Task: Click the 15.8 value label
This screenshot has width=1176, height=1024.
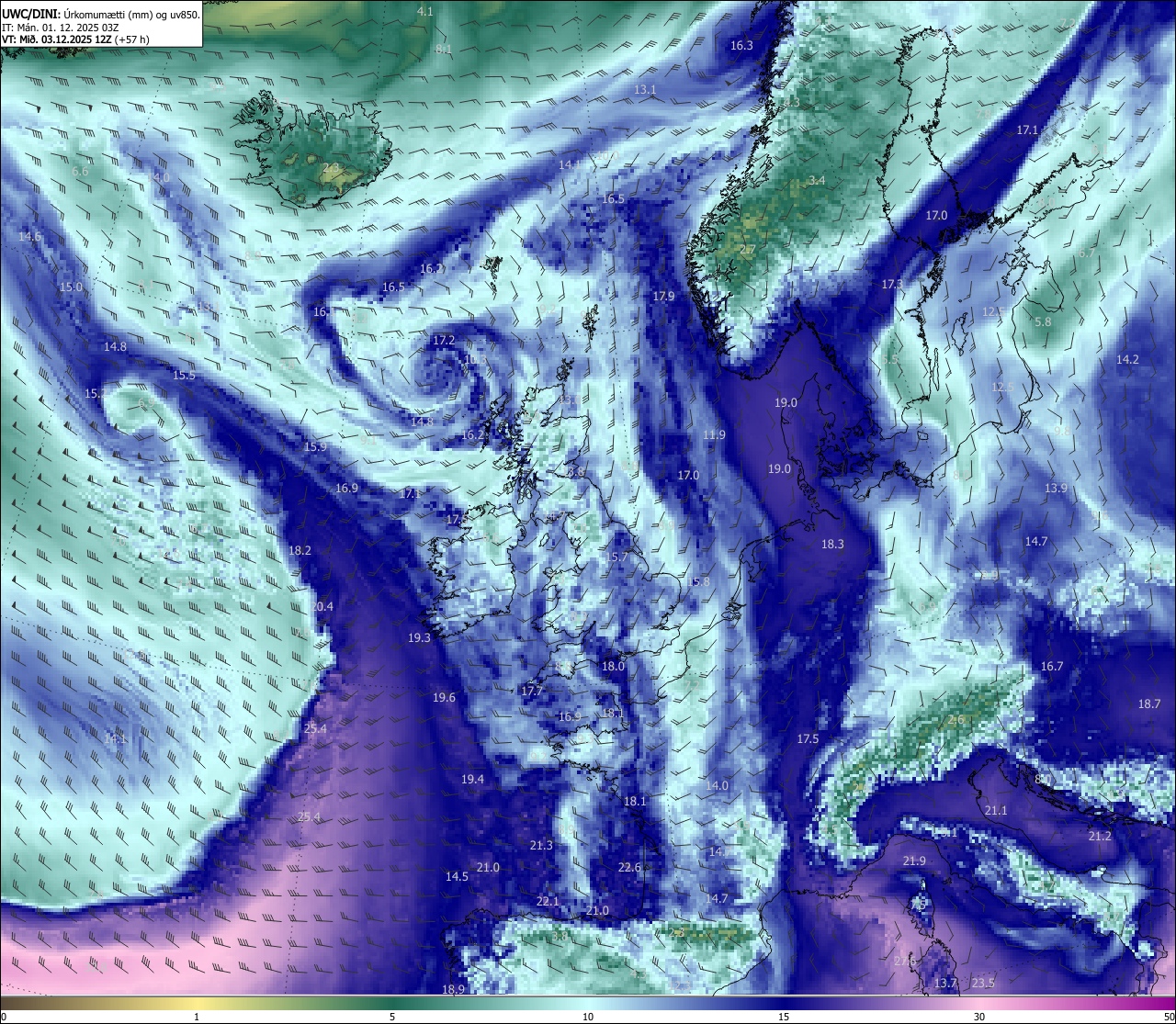Action: [x=699, y=581]
